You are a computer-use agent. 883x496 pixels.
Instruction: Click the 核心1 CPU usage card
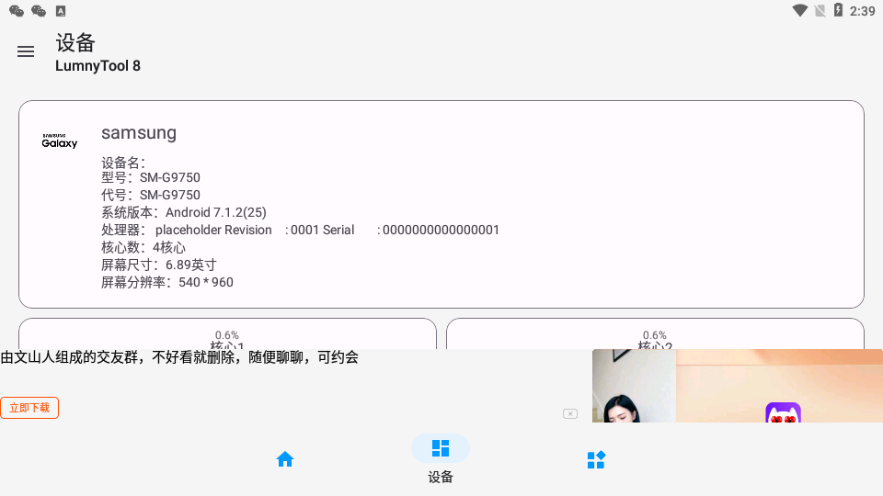pyautogui.click(x=227, y=335)
